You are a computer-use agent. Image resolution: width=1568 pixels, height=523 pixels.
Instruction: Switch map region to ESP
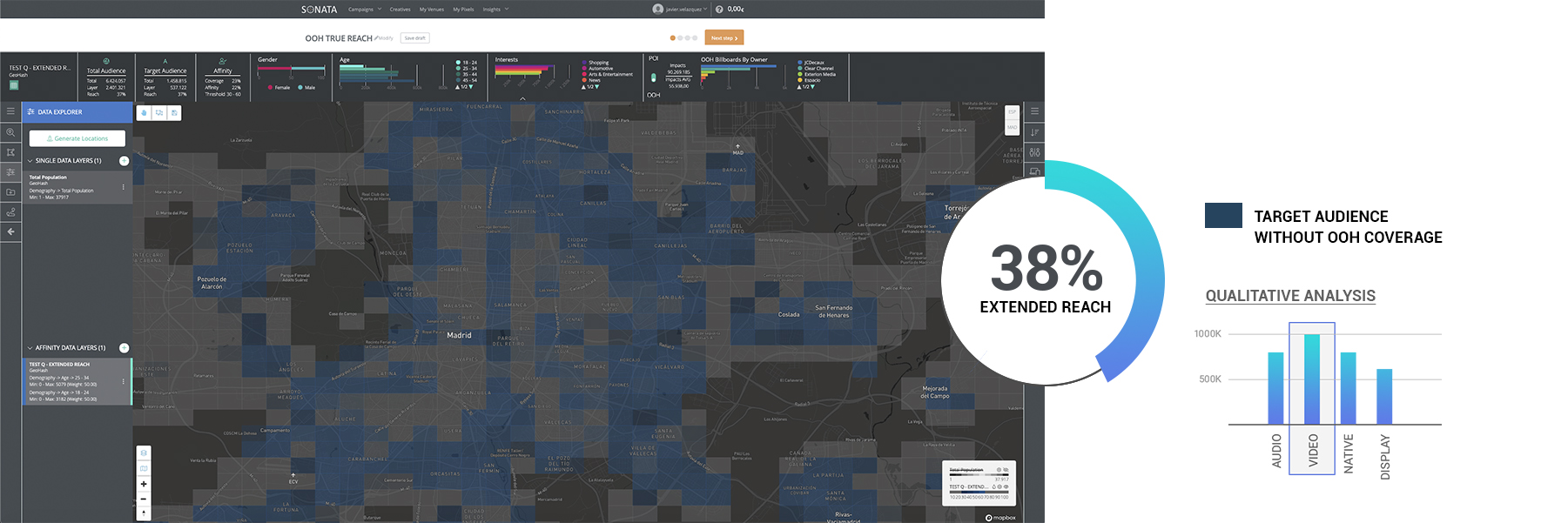coord(1013,112)
